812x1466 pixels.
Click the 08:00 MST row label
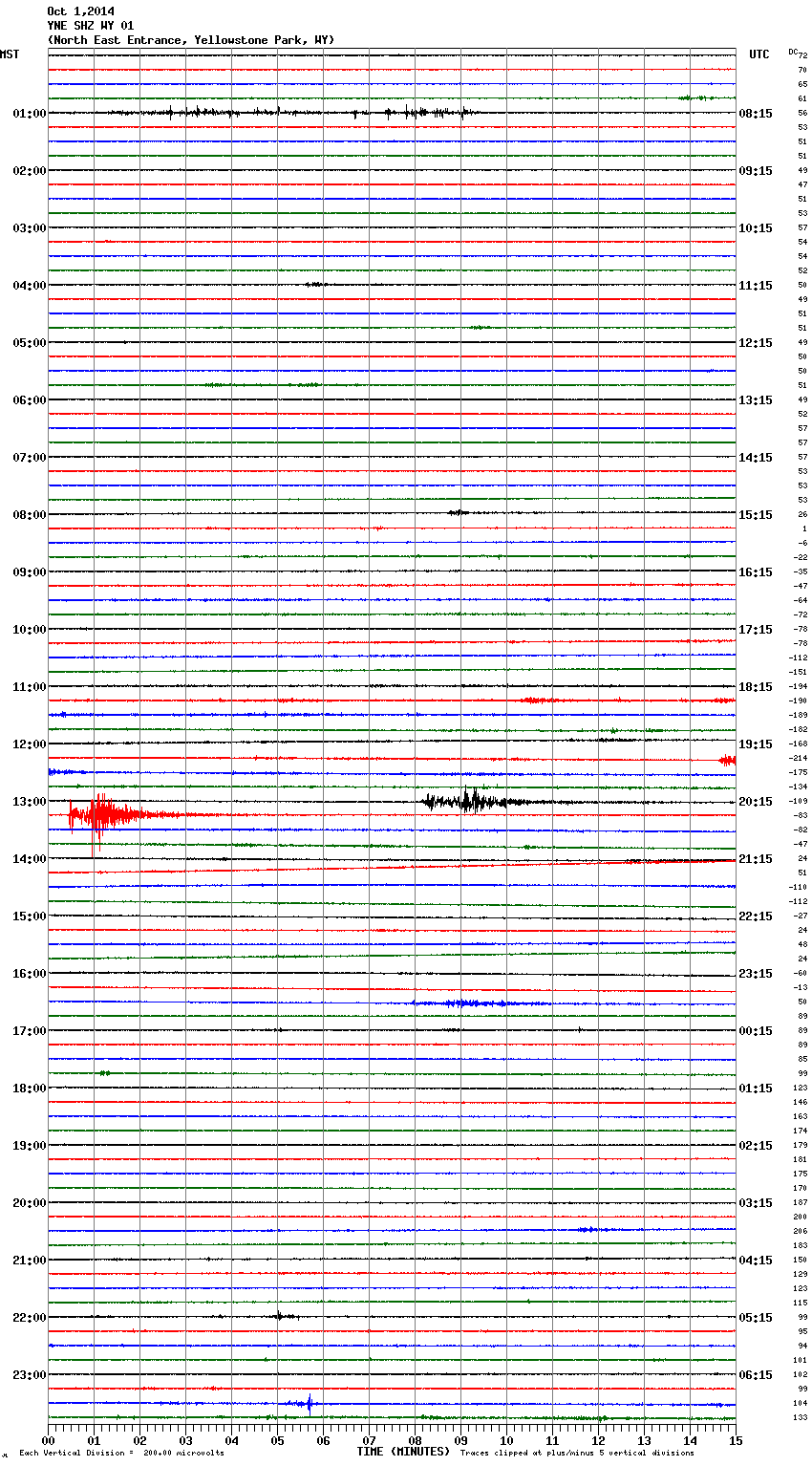[30, 515]
